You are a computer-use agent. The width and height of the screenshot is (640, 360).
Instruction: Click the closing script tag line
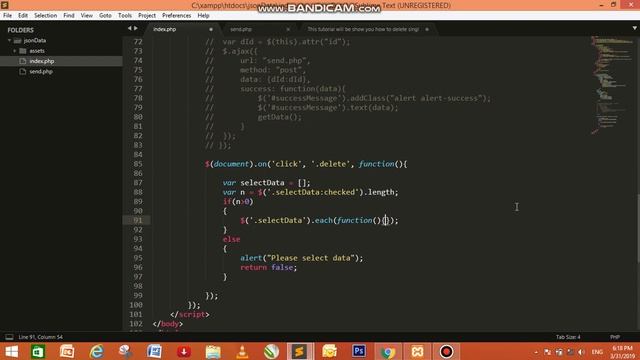click(190, 314)
